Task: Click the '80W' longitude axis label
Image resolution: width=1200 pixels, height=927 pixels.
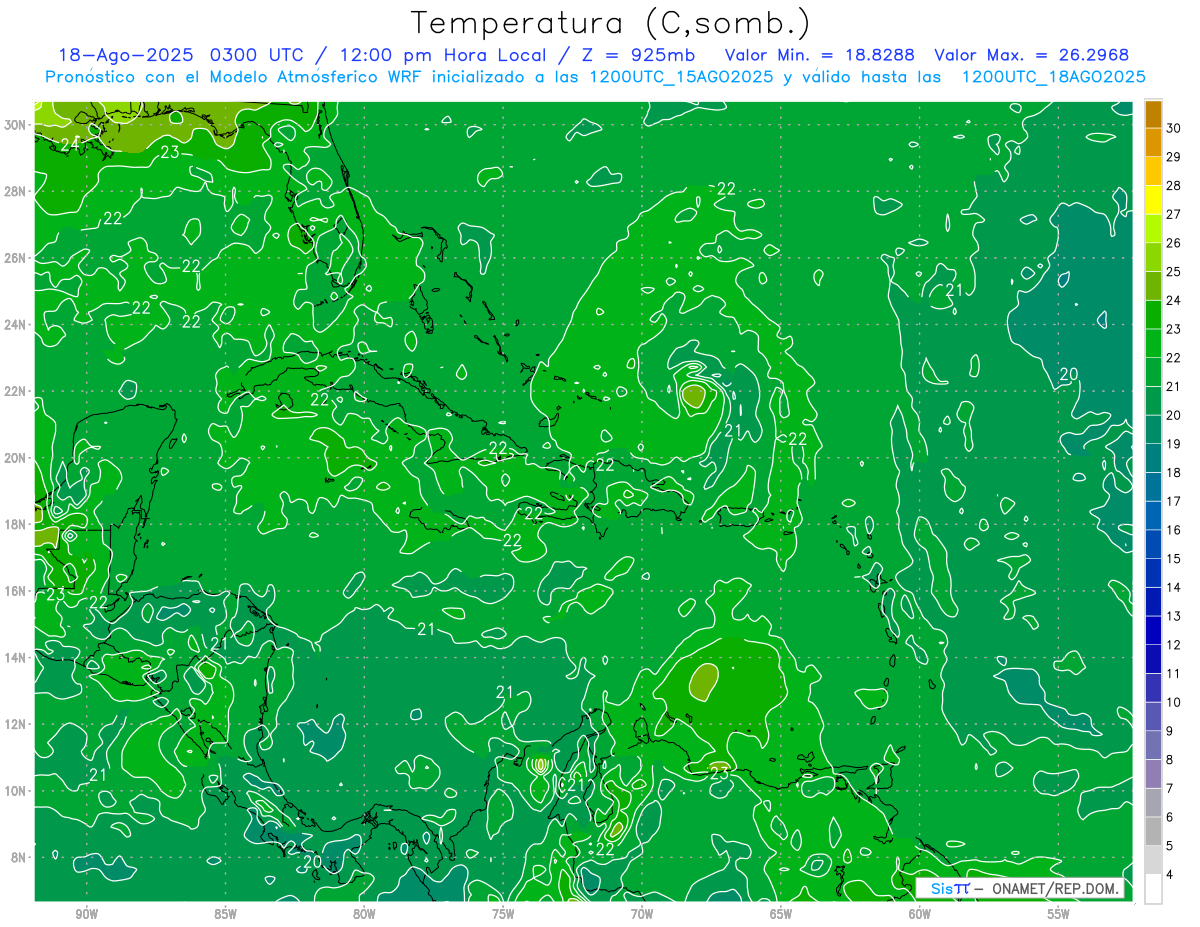Action: click(364, 915)
